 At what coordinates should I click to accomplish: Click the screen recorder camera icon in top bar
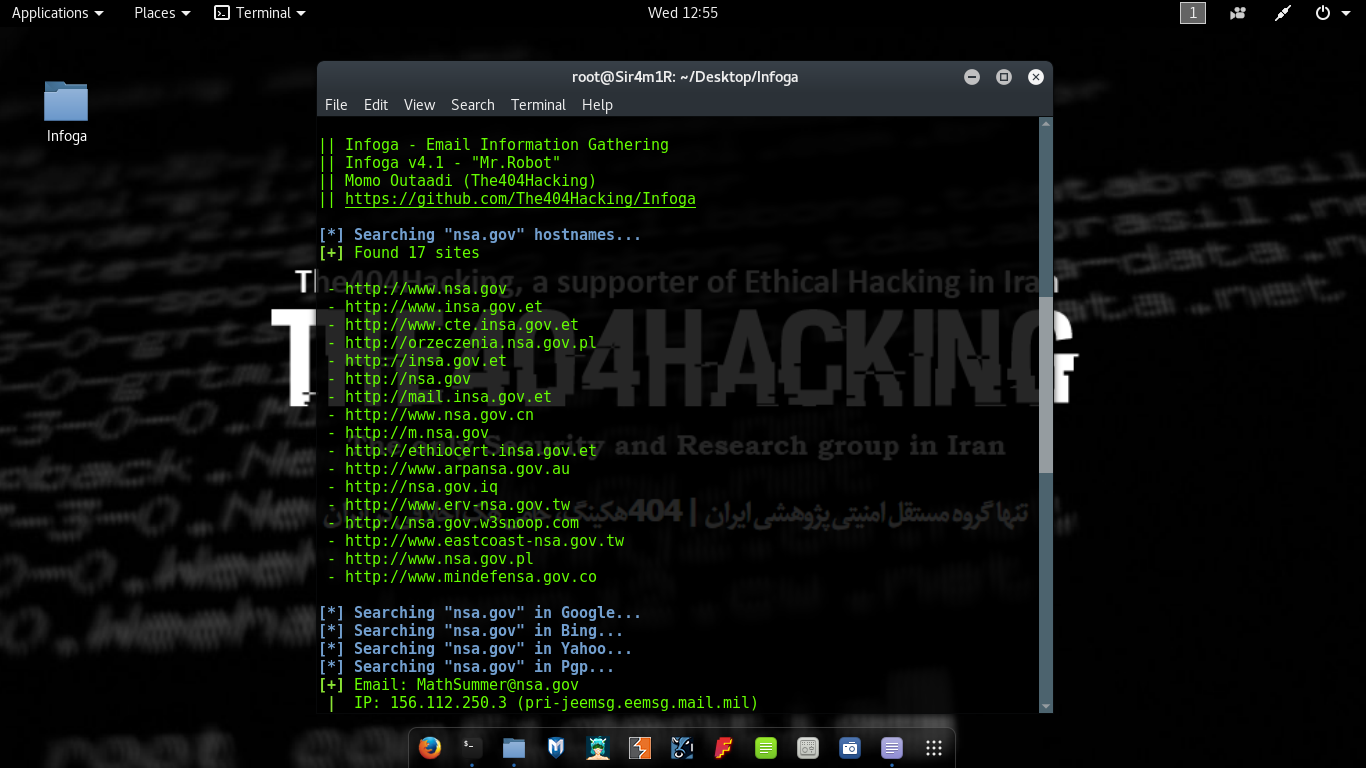(1239, 13)
